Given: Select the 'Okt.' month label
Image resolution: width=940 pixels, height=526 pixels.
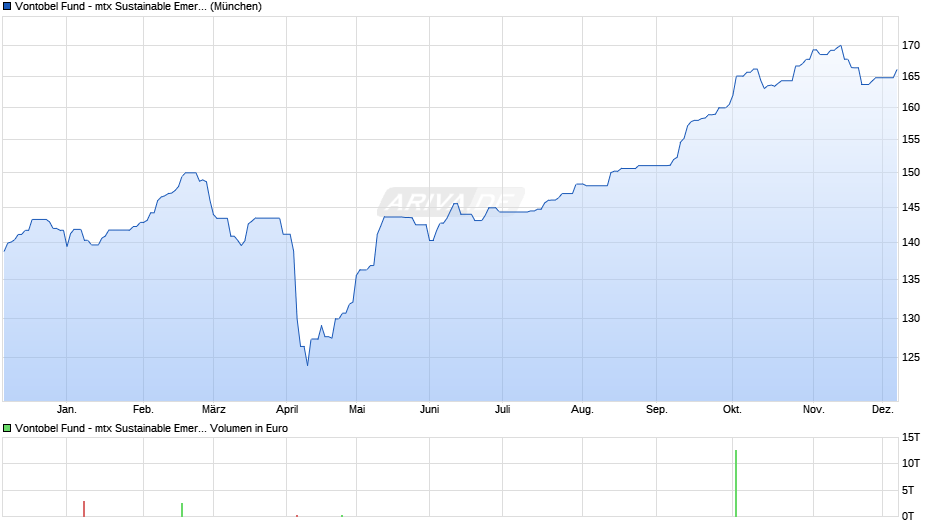Looking at the screenshot, I should coord(732,409).
